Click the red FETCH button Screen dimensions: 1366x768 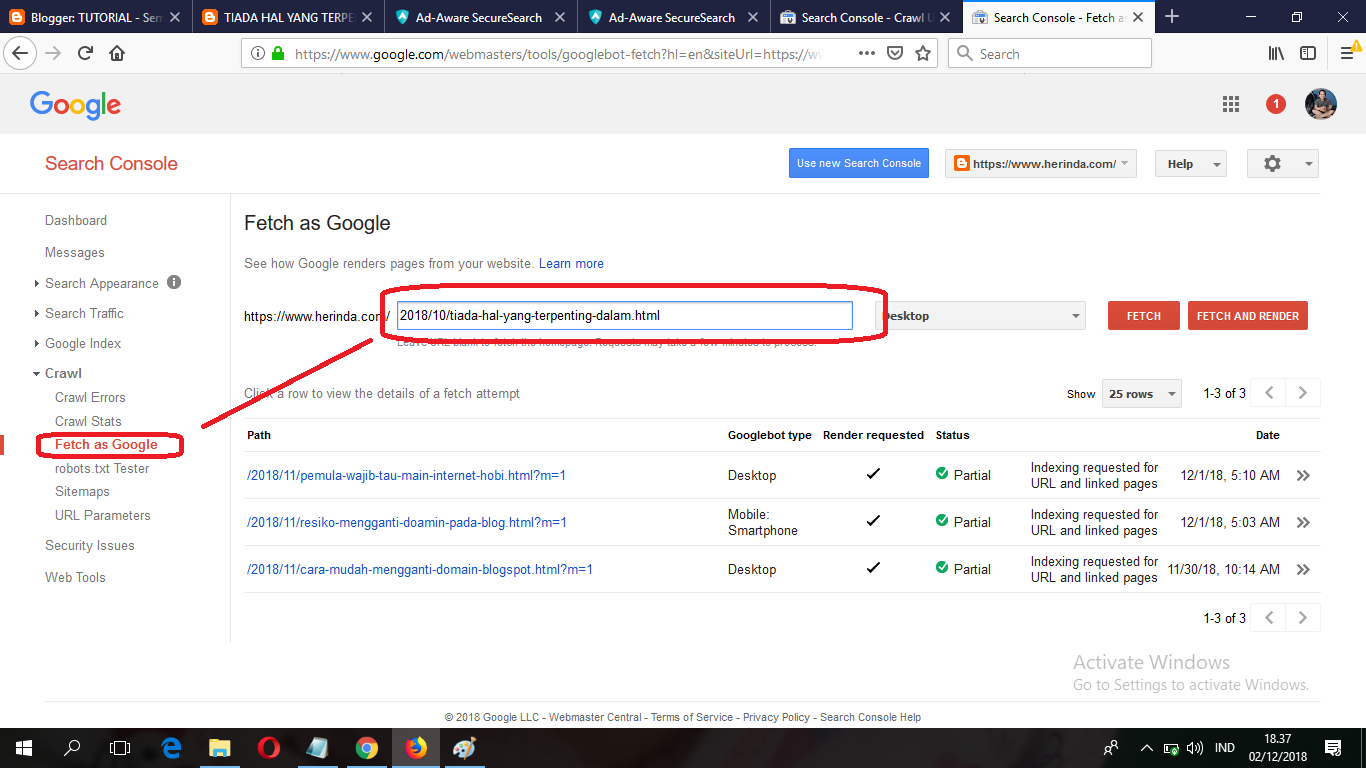click(x=1144, y=316)
